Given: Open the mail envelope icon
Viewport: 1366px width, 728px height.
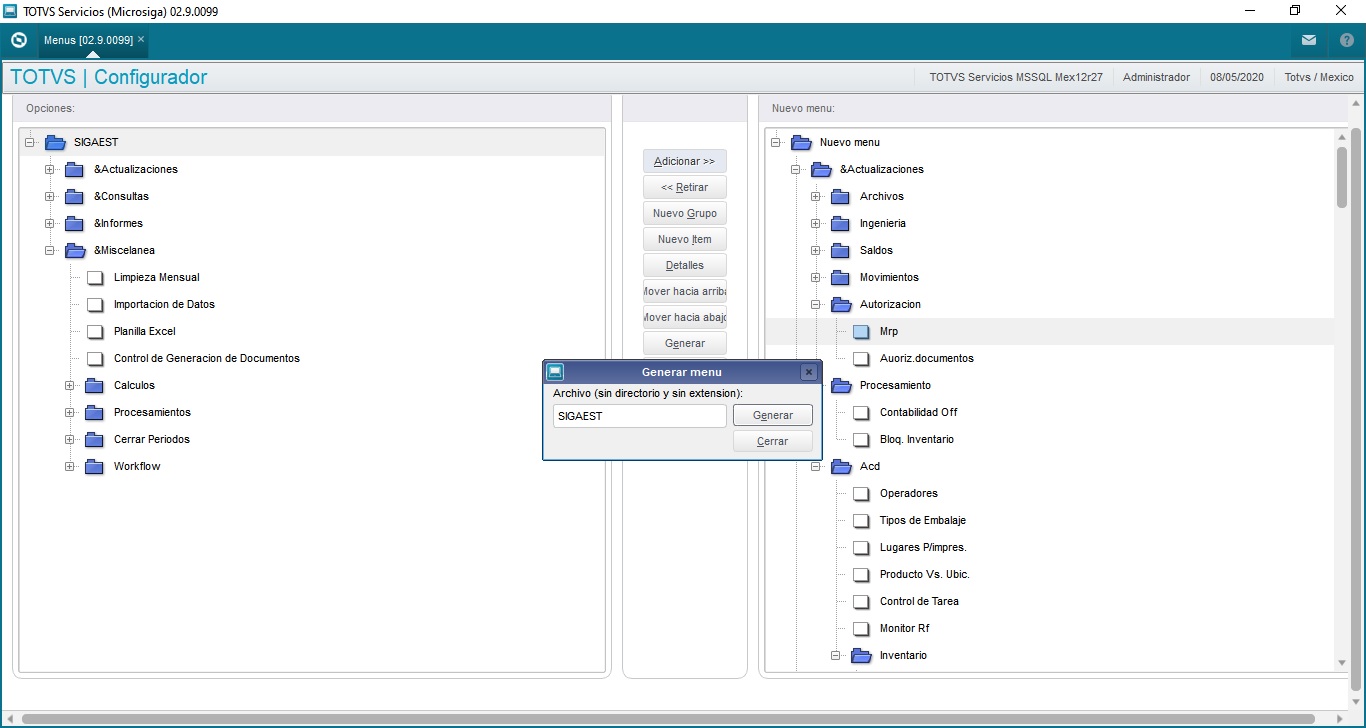Looking at the screenshot, I should click(1309, 40).
